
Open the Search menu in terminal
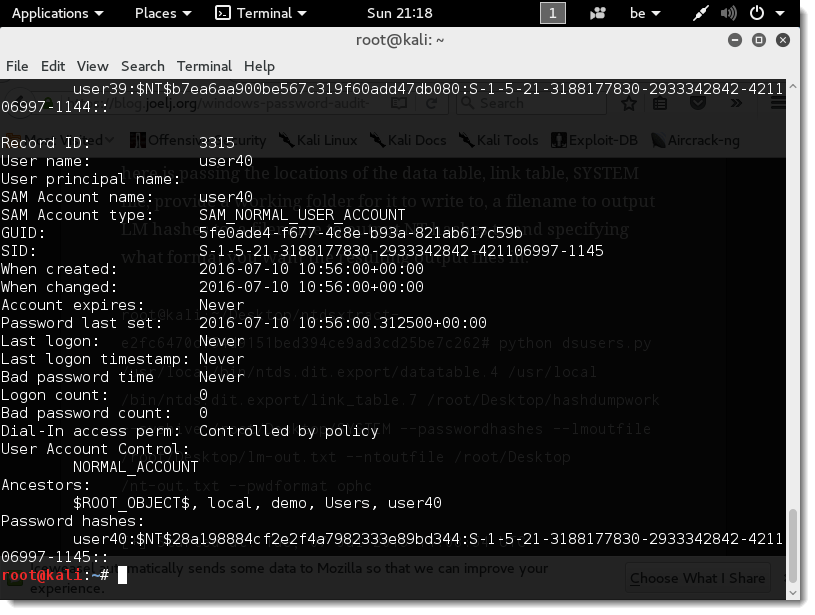[x=142, y=66]
